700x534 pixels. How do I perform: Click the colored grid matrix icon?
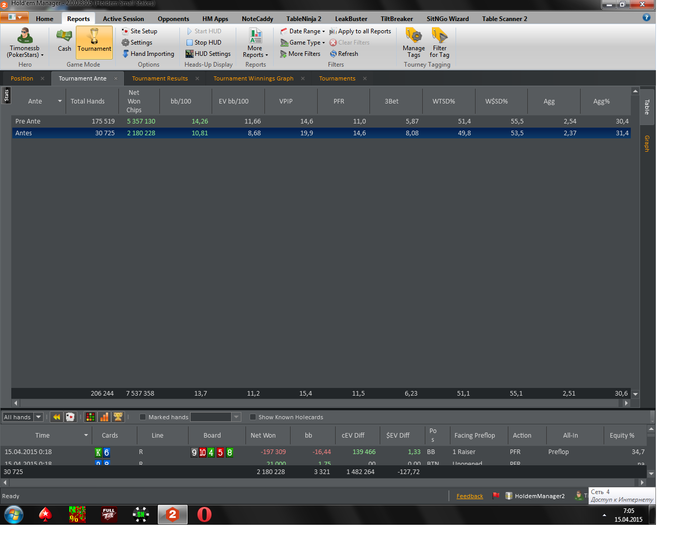[x=90, y=417]
